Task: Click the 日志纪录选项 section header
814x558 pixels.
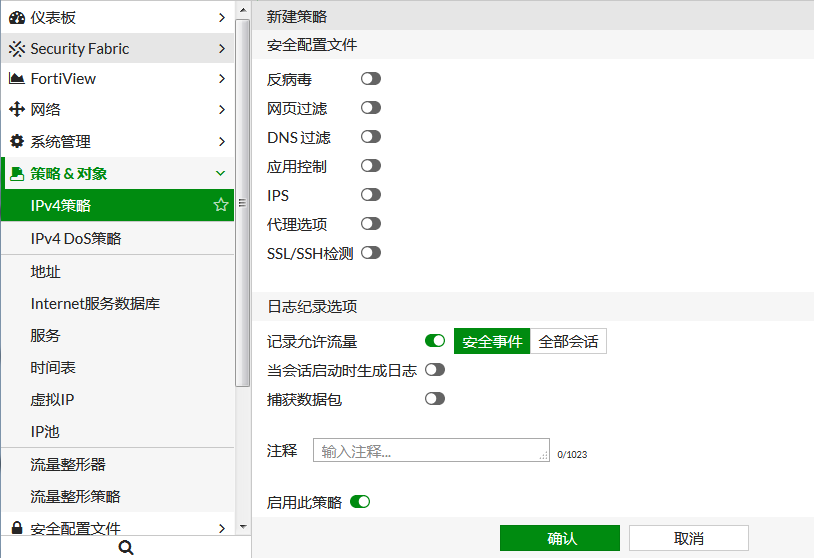Action: pyautogui.click(x=312, y=307)
